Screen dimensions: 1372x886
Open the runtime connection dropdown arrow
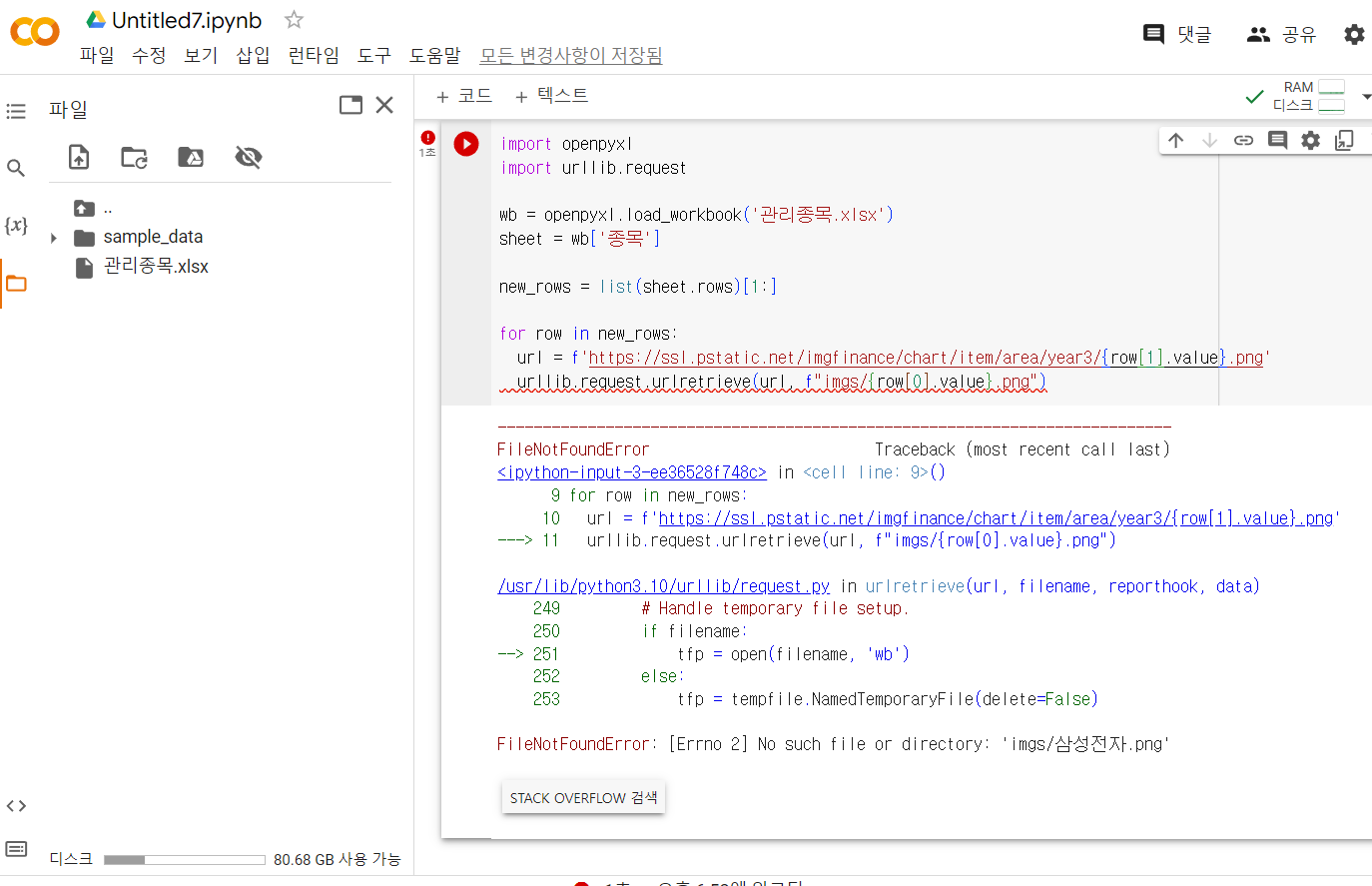pyautogui.click(x=1366, y=97)
